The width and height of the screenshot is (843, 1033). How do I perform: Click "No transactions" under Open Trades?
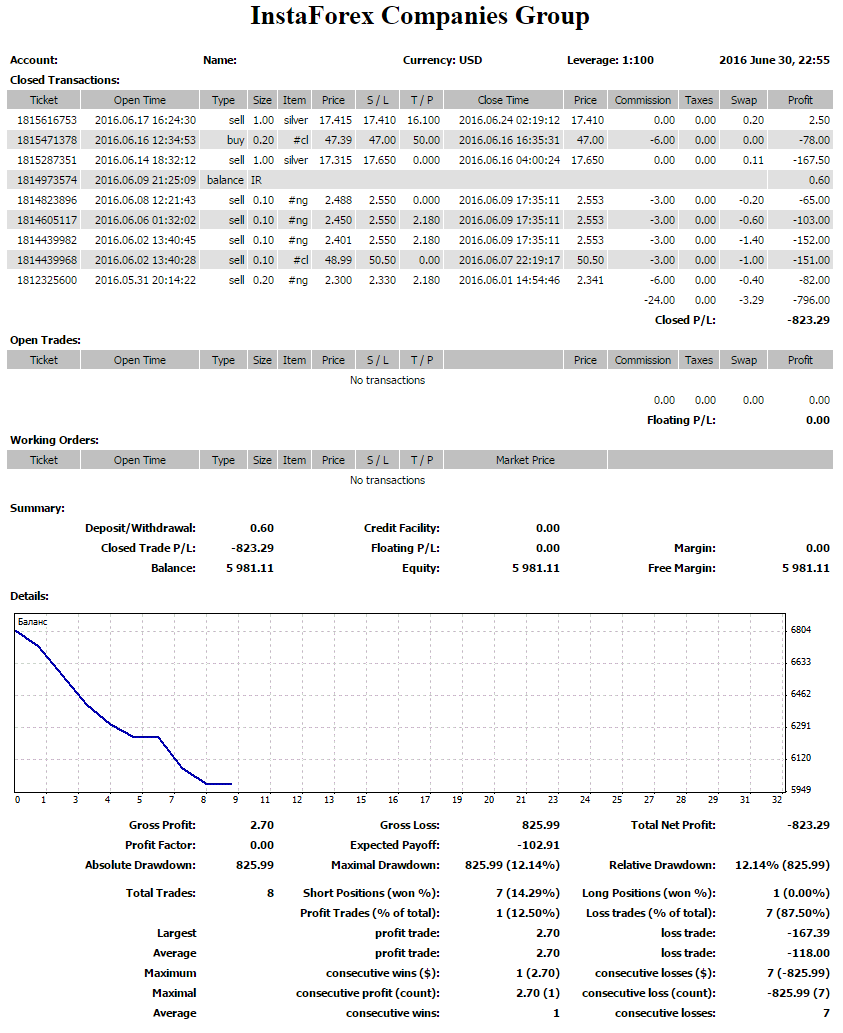387,380
